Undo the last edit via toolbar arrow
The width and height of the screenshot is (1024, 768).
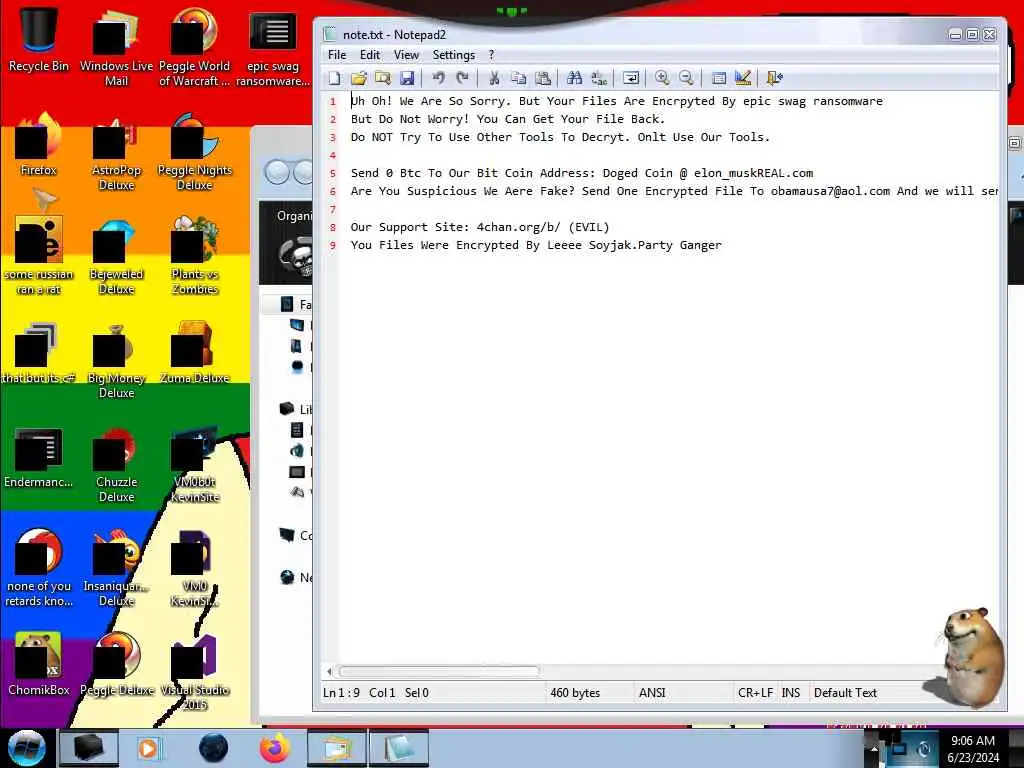coord(438,78)
